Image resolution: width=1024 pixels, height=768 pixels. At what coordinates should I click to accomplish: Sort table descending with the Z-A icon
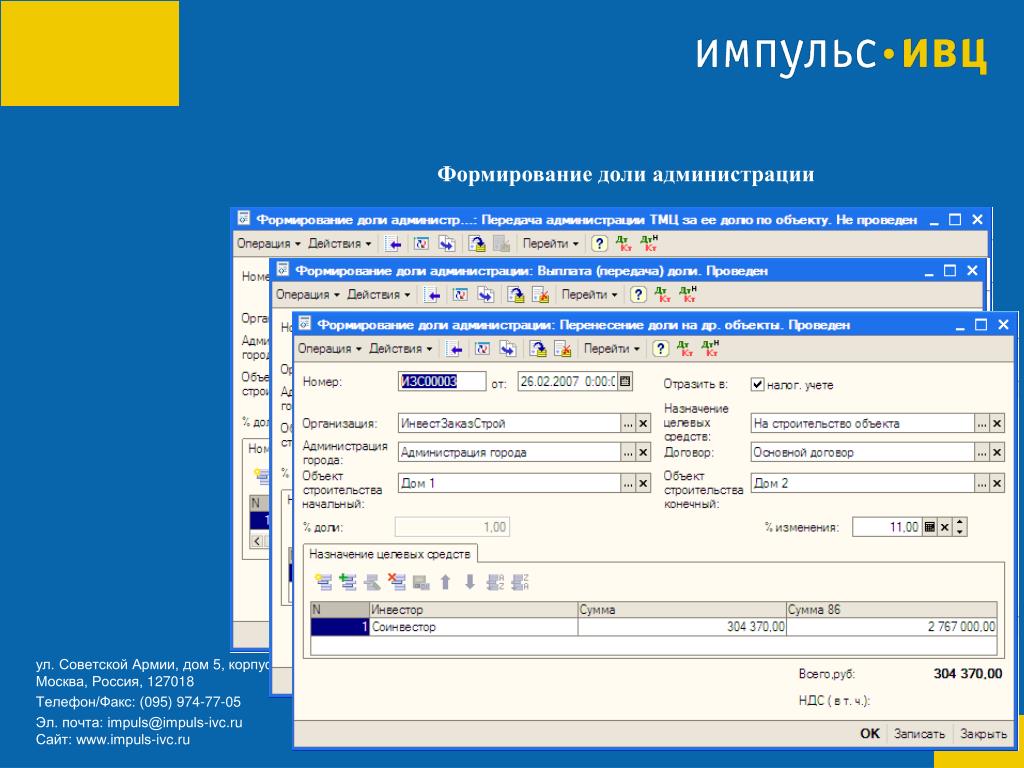click(x=520, y=582)
